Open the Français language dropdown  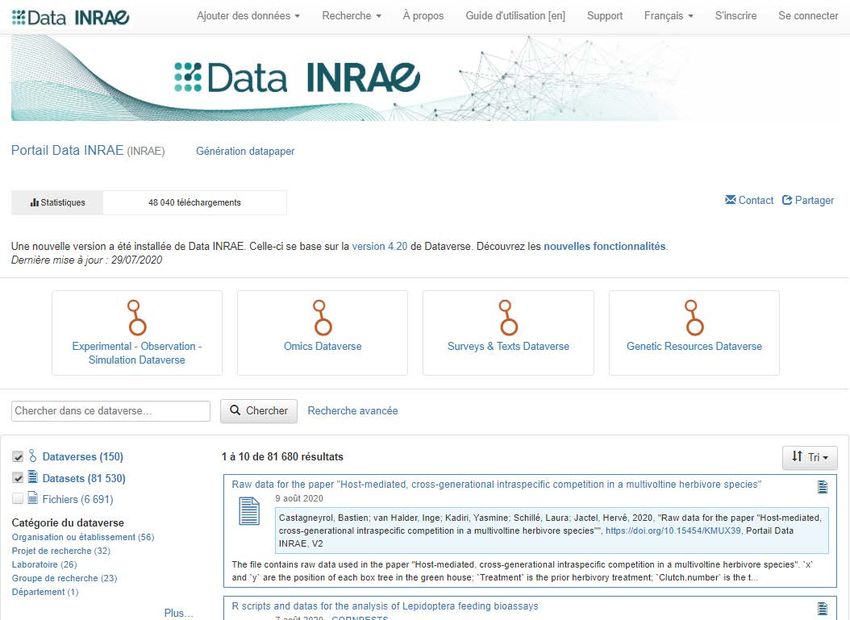tap(668, 16)
